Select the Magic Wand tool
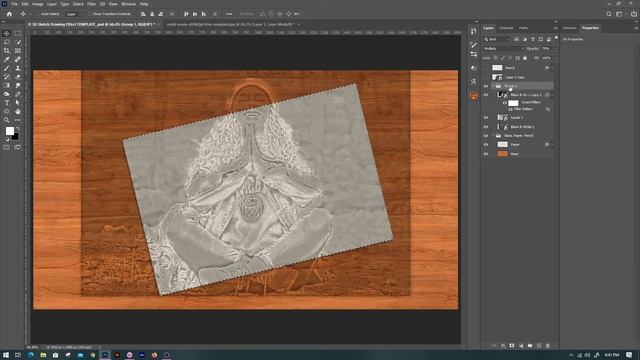The image size is (640, 360). 18,42
